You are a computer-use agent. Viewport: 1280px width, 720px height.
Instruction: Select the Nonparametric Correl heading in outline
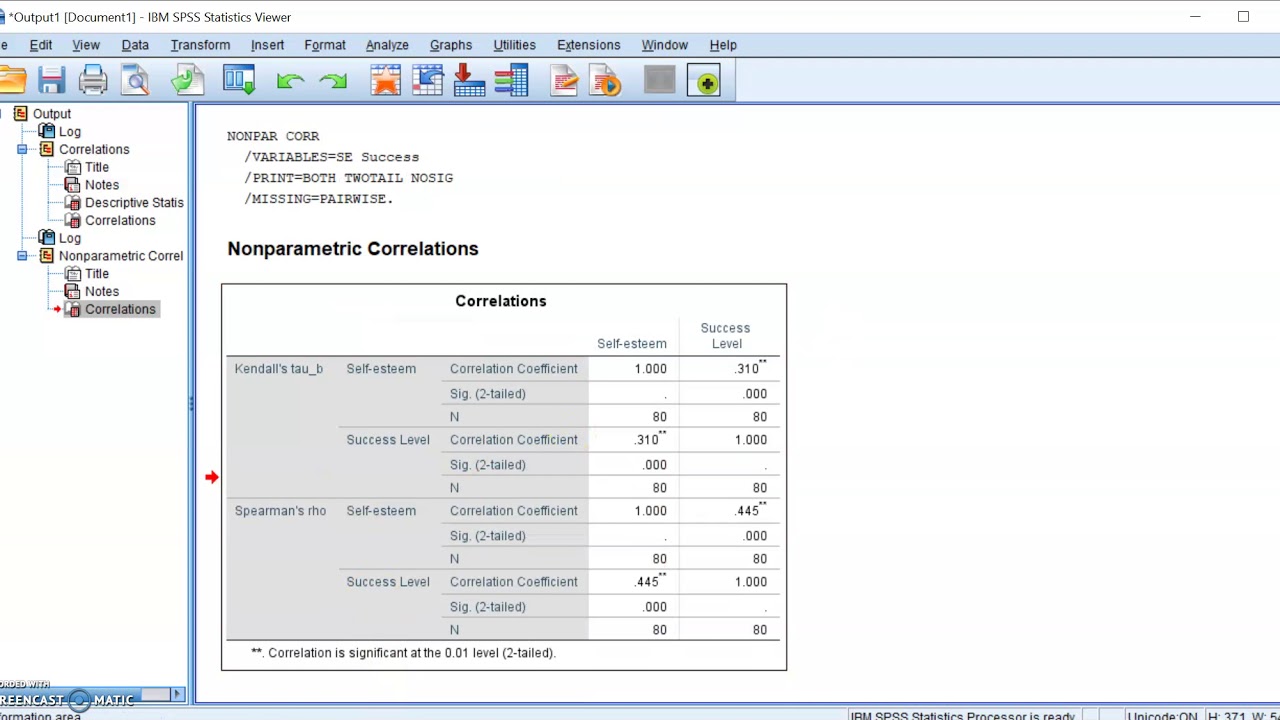[121, 256]
